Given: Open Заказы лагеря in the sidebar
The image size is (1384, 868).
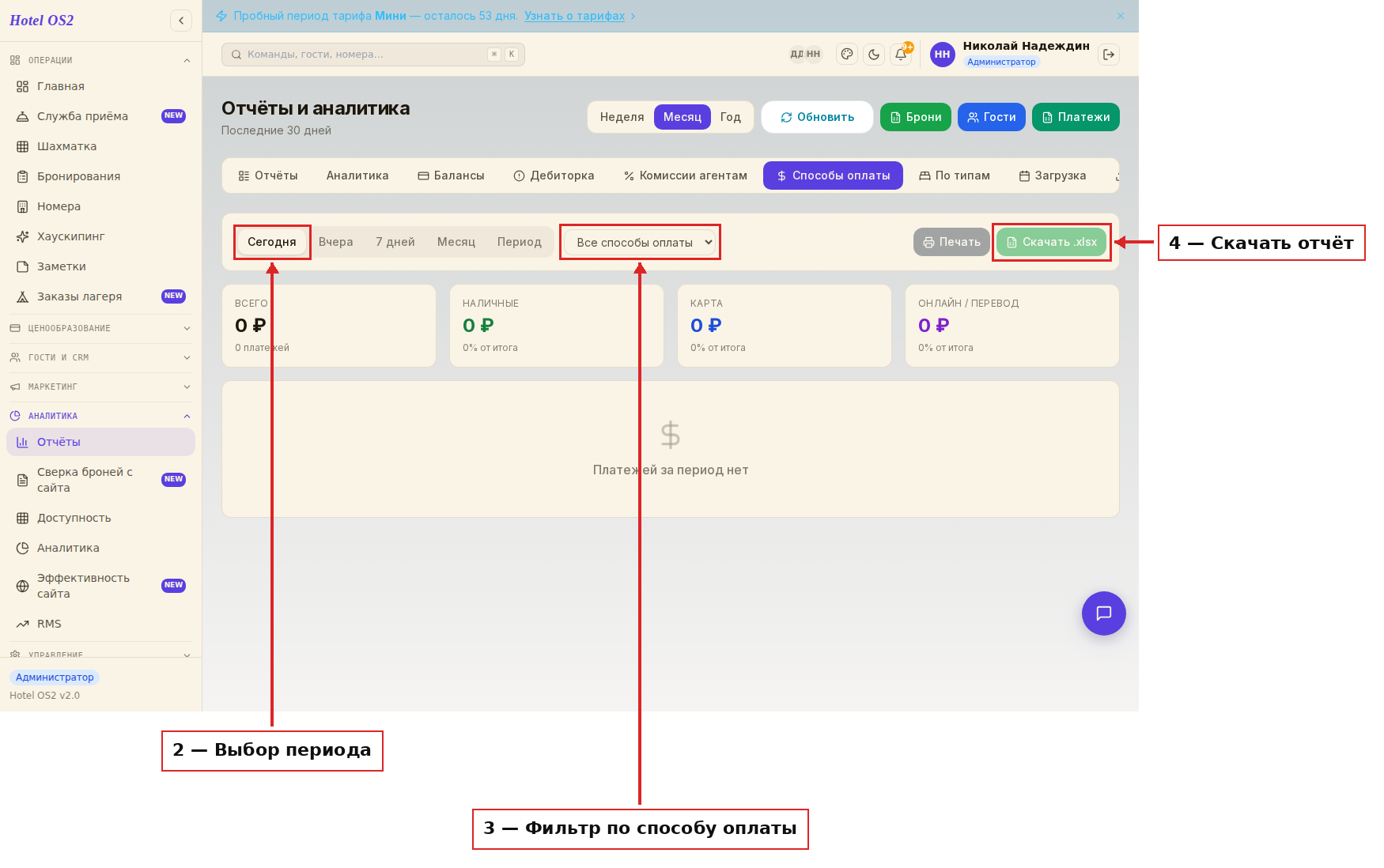Looking at the screenshot, I should tap(100, 296).
